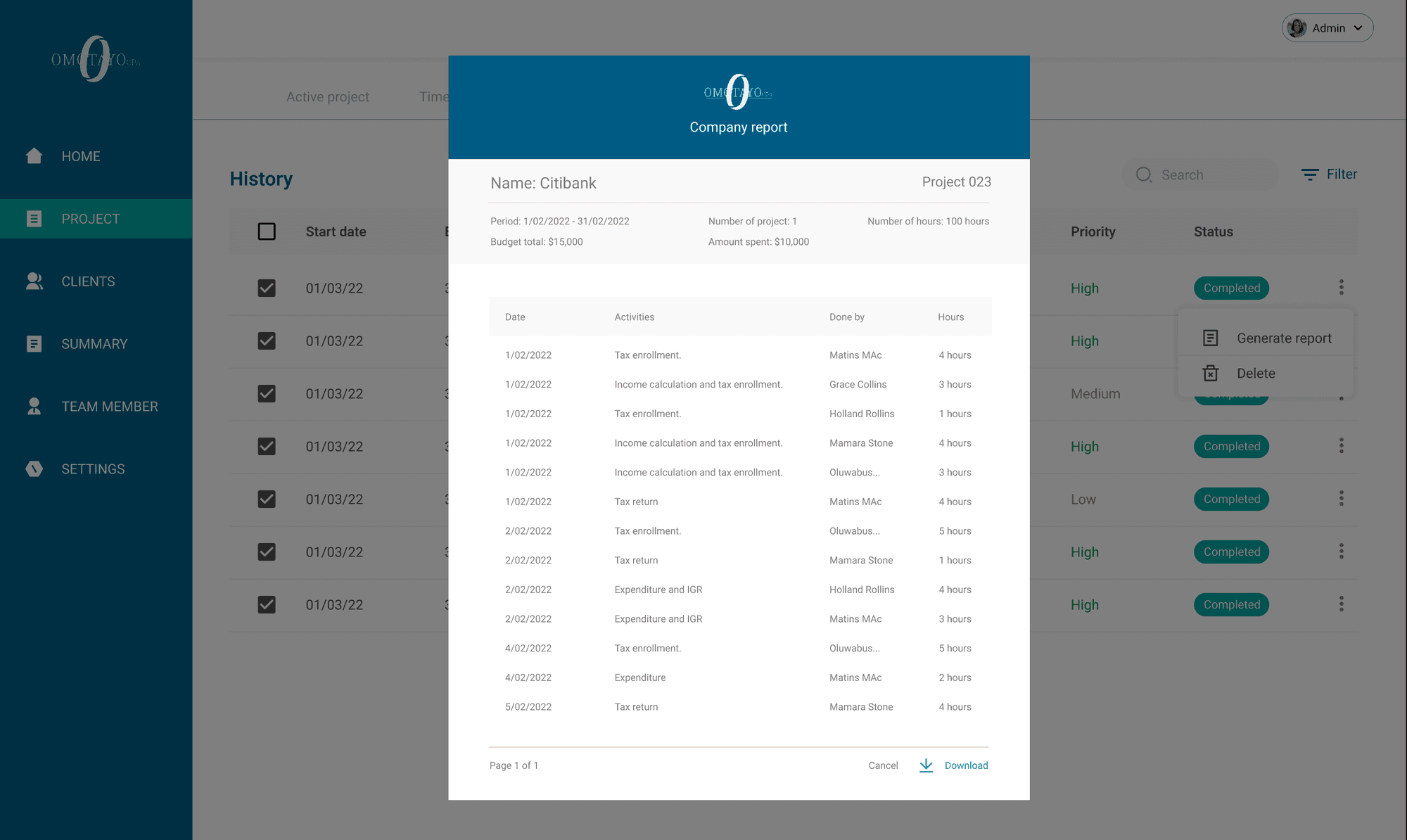Screen dimensions: 1407x840
Task: Click the download arrow icon
Action: pyautogui.click(x=926, y=765)
